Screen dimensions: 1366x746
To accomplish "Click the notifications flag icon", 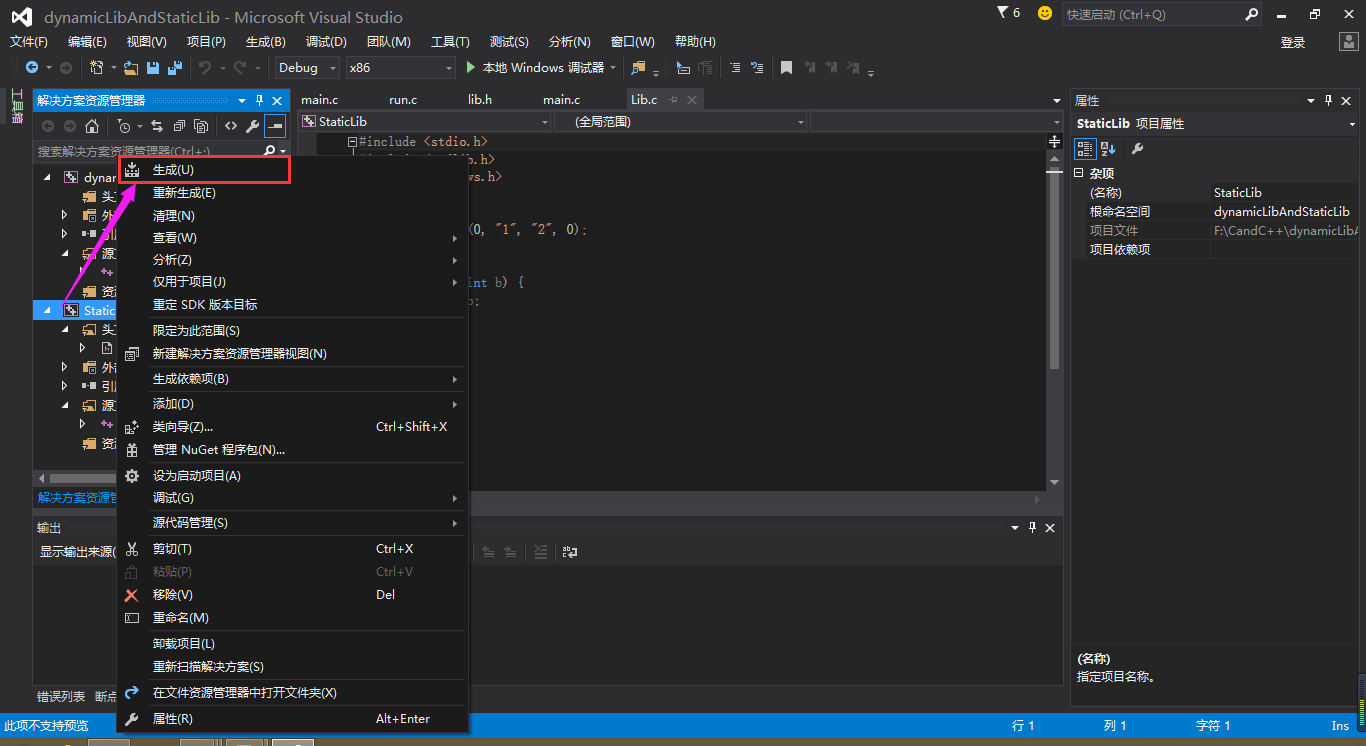I will [x=1004, y=13].
